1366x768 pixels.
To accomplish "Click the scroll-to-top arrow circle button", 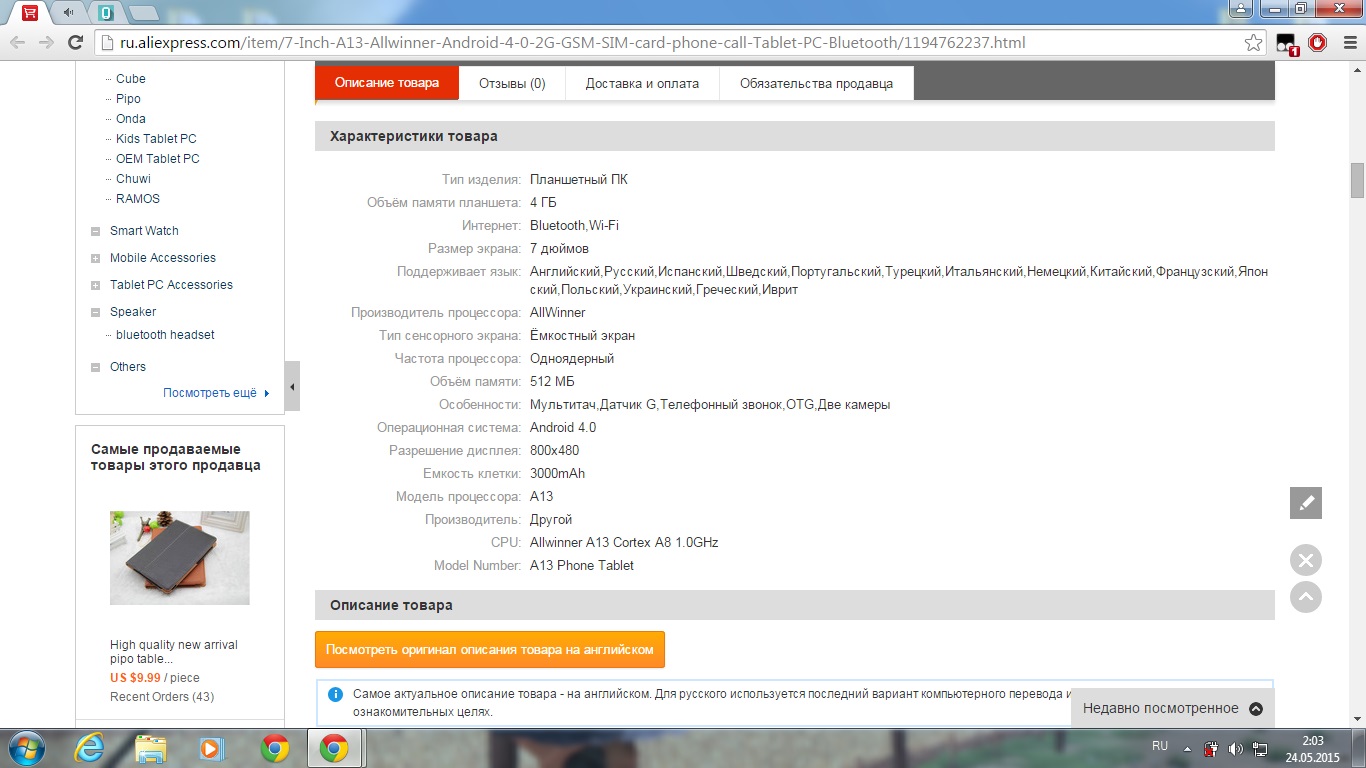I will point(1305,597).
